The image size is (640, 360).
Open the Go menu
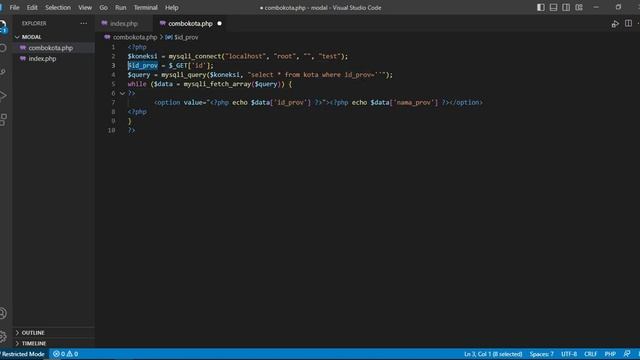pyautogui.click(x=104, y=7)
